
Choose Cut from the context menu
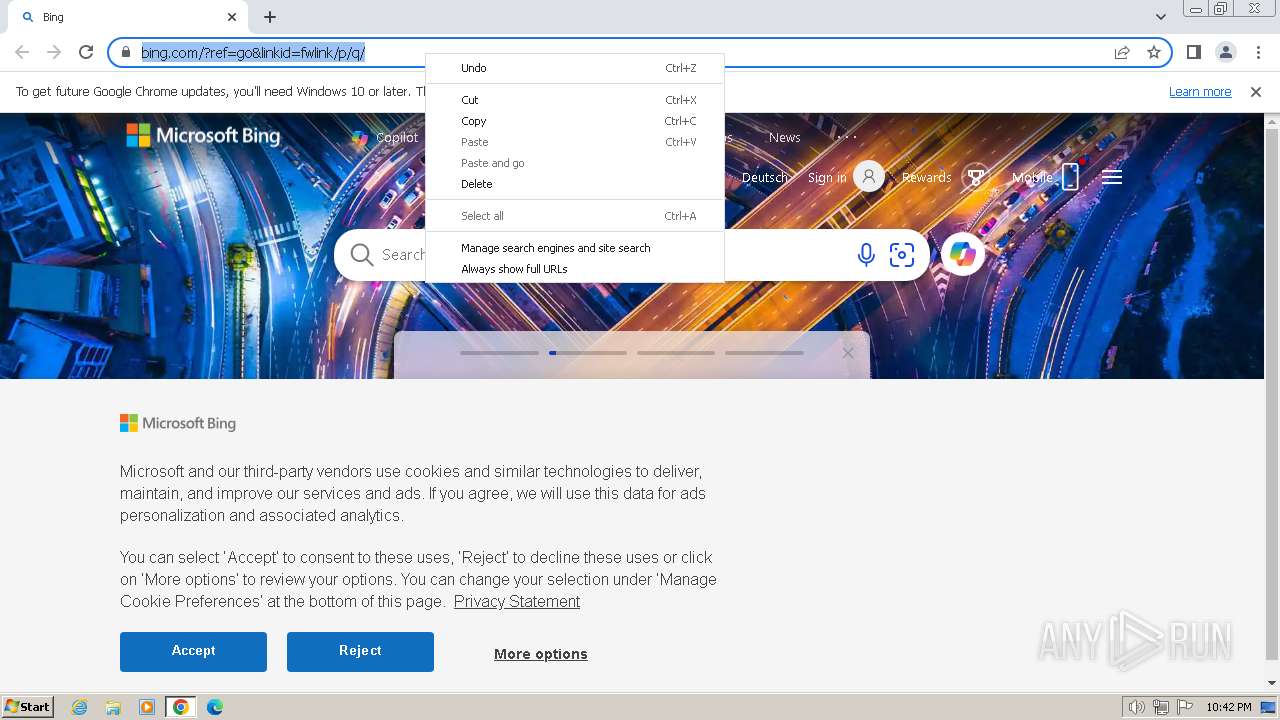(575, 100)
